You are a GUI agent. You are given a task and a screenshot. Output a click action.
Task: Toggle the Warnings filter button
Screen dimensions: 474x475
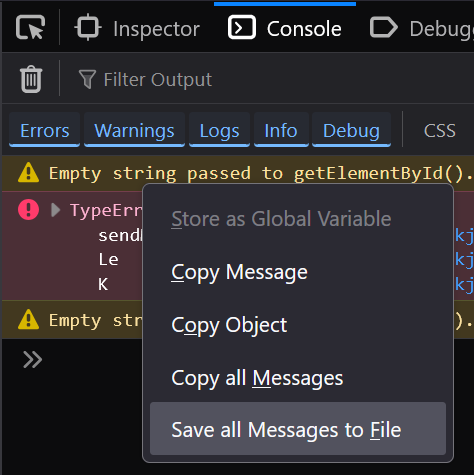point(134,130)
